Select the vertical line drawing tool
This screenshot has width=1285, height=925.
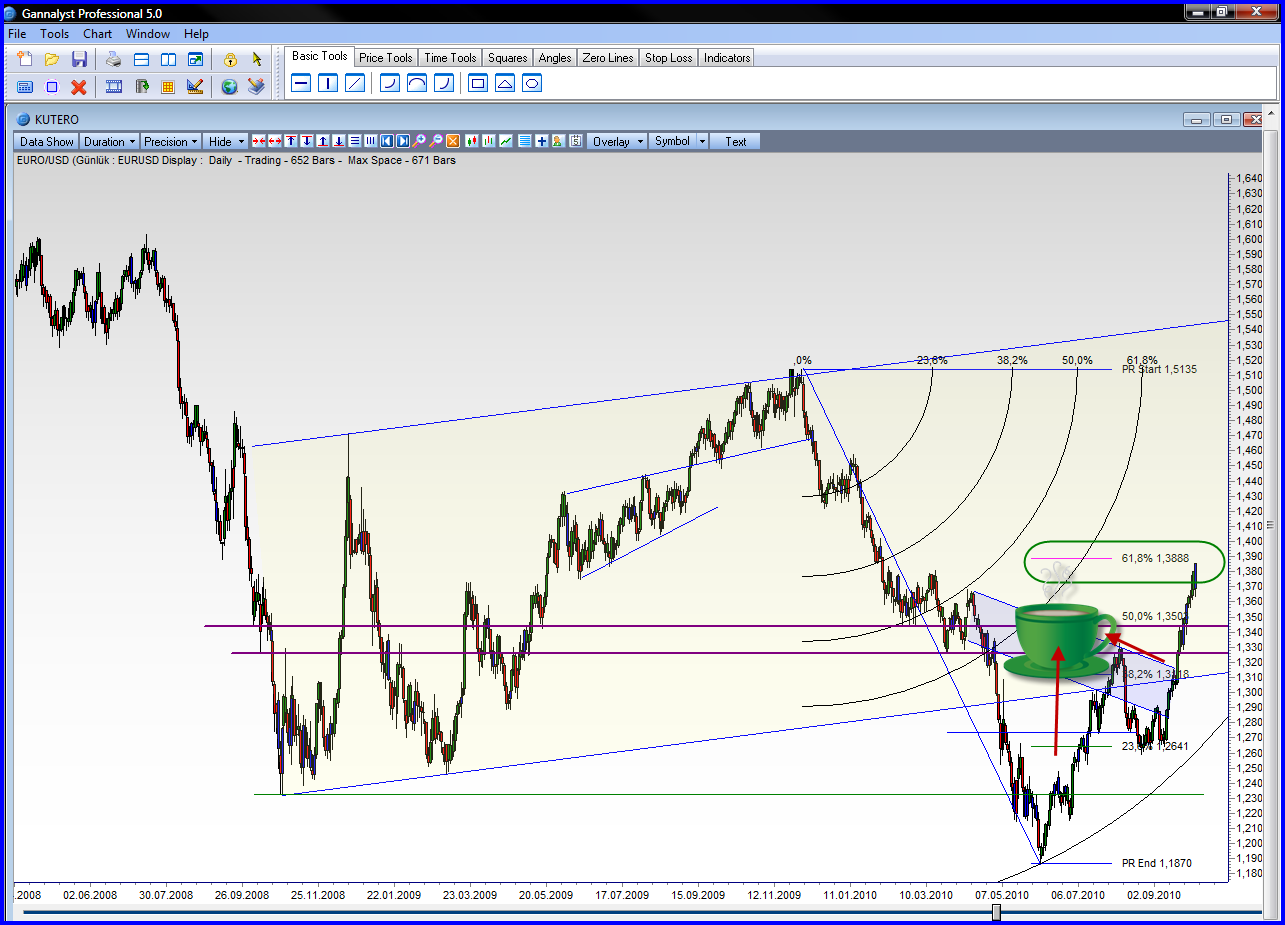(327, 84)
